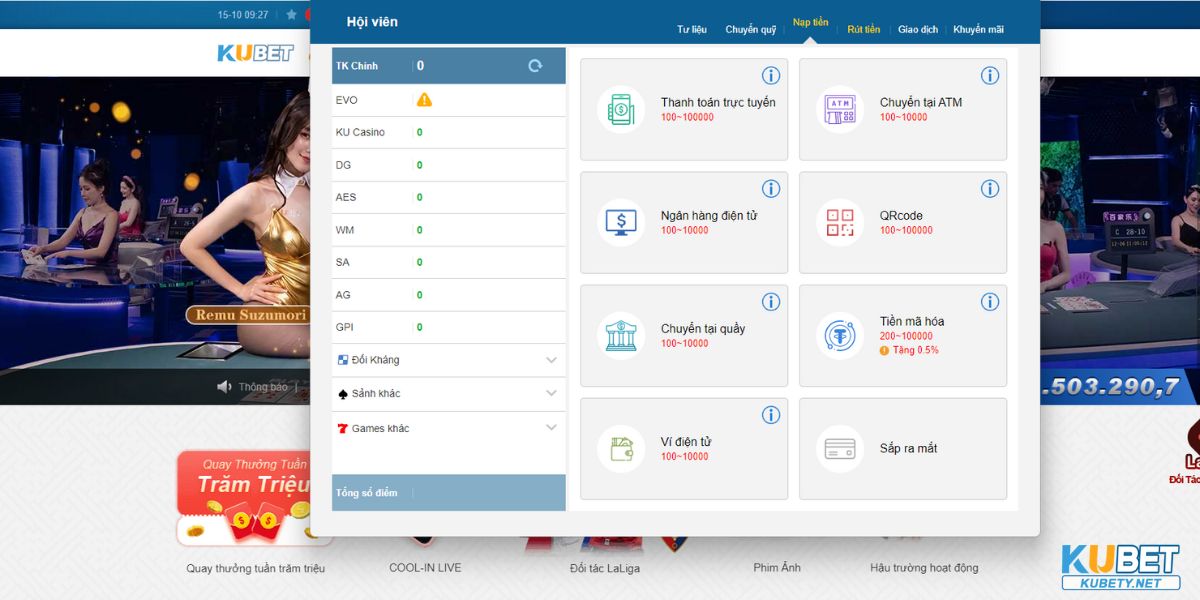This screenshot has width=1200, height=600.
Task: Choose Chuyển tại ATM deposit method
Action: point(903,109)
